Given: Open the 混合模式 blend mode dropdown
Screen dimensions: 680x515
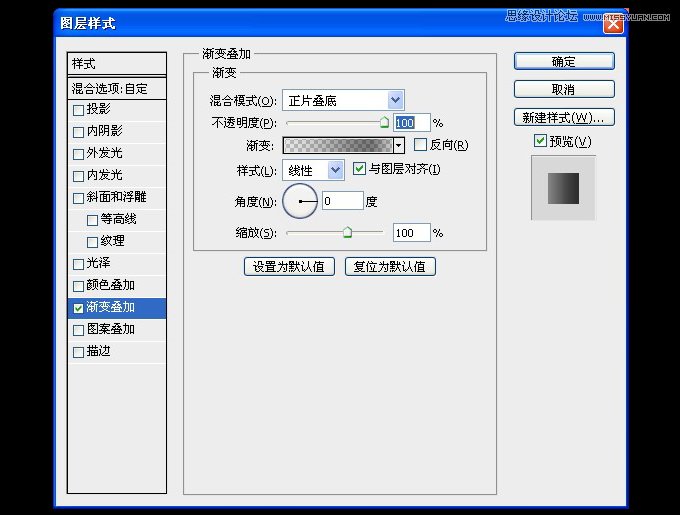Looking at the screenshot, I should tap(343, 101).
